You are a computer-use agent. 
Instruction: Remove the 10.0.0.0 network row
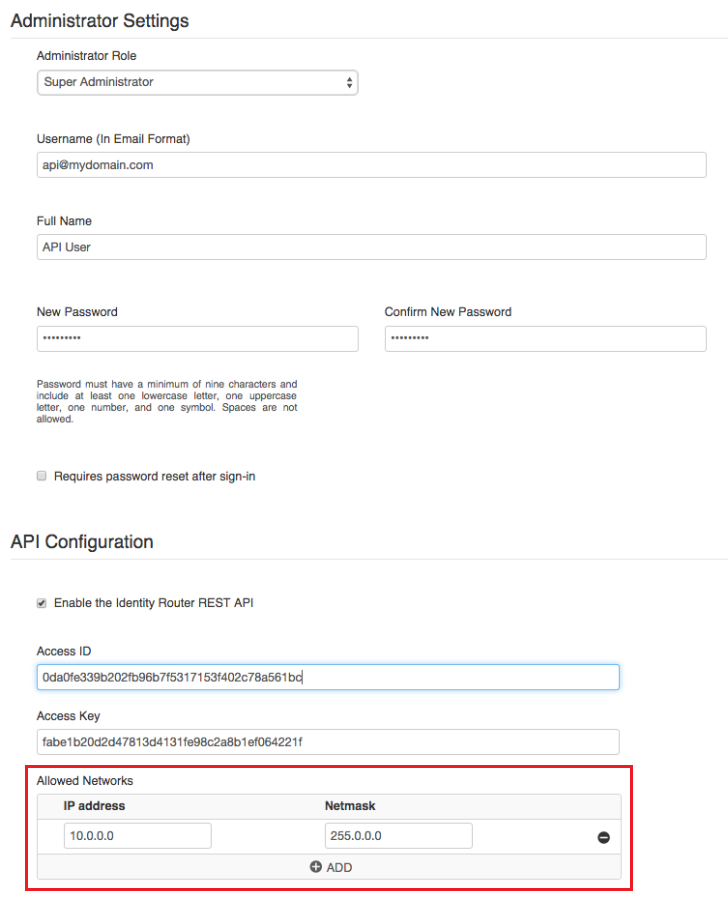point(603,837)
